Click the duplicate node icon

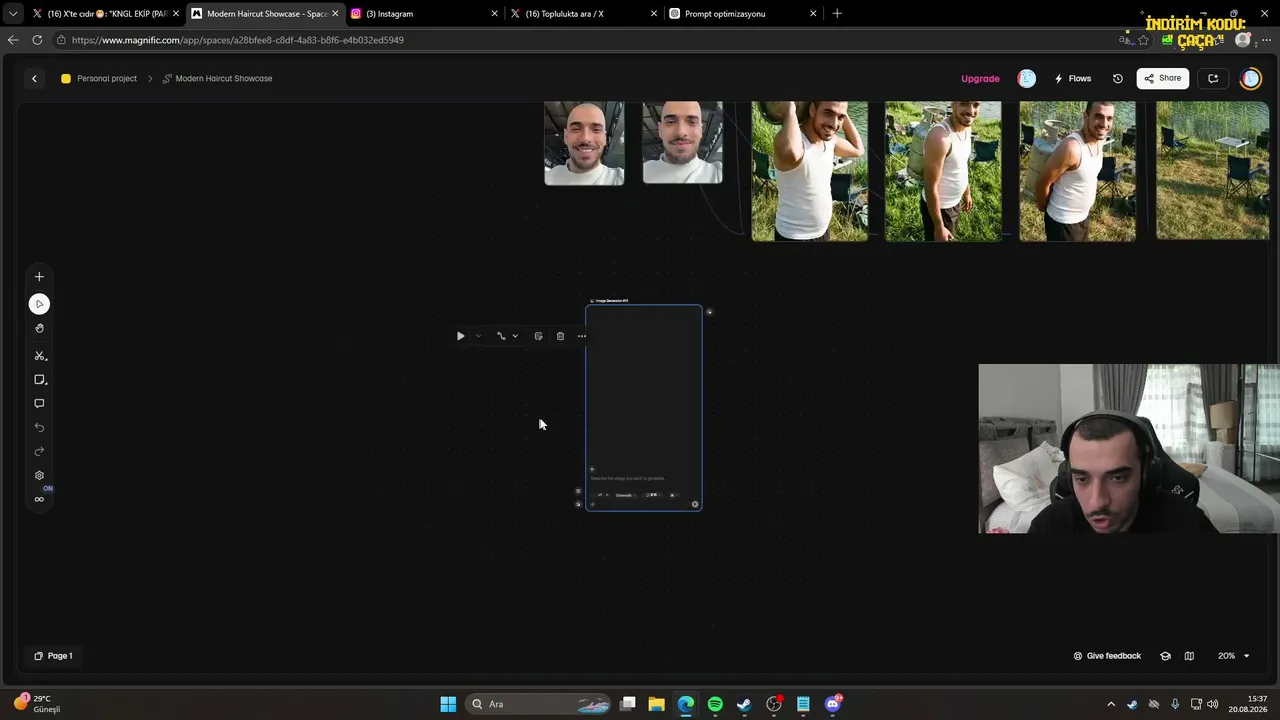[x=538, y=336]
